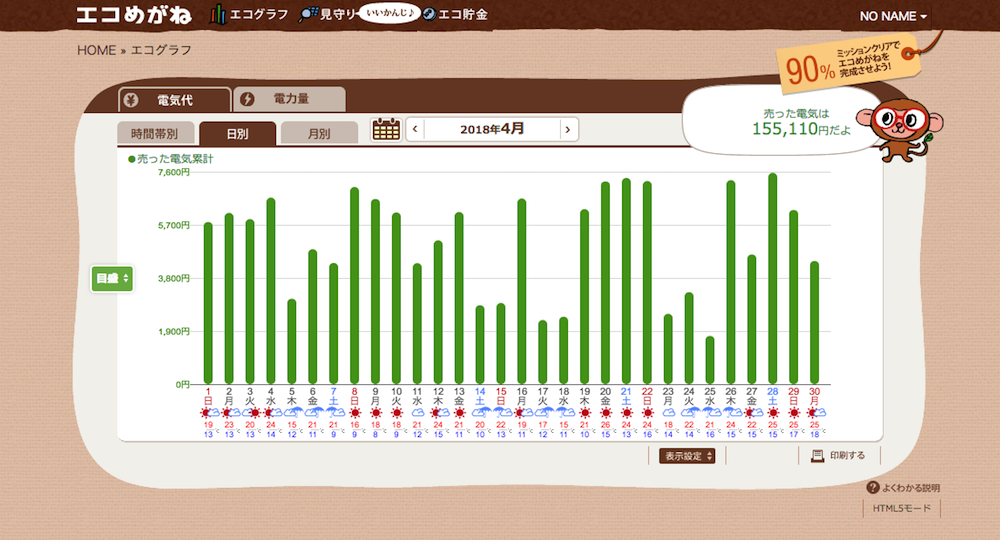The height and width of the screenshot is (540, 1000).
Task: Open the calendar date picker icon
Action: [386, 129]
